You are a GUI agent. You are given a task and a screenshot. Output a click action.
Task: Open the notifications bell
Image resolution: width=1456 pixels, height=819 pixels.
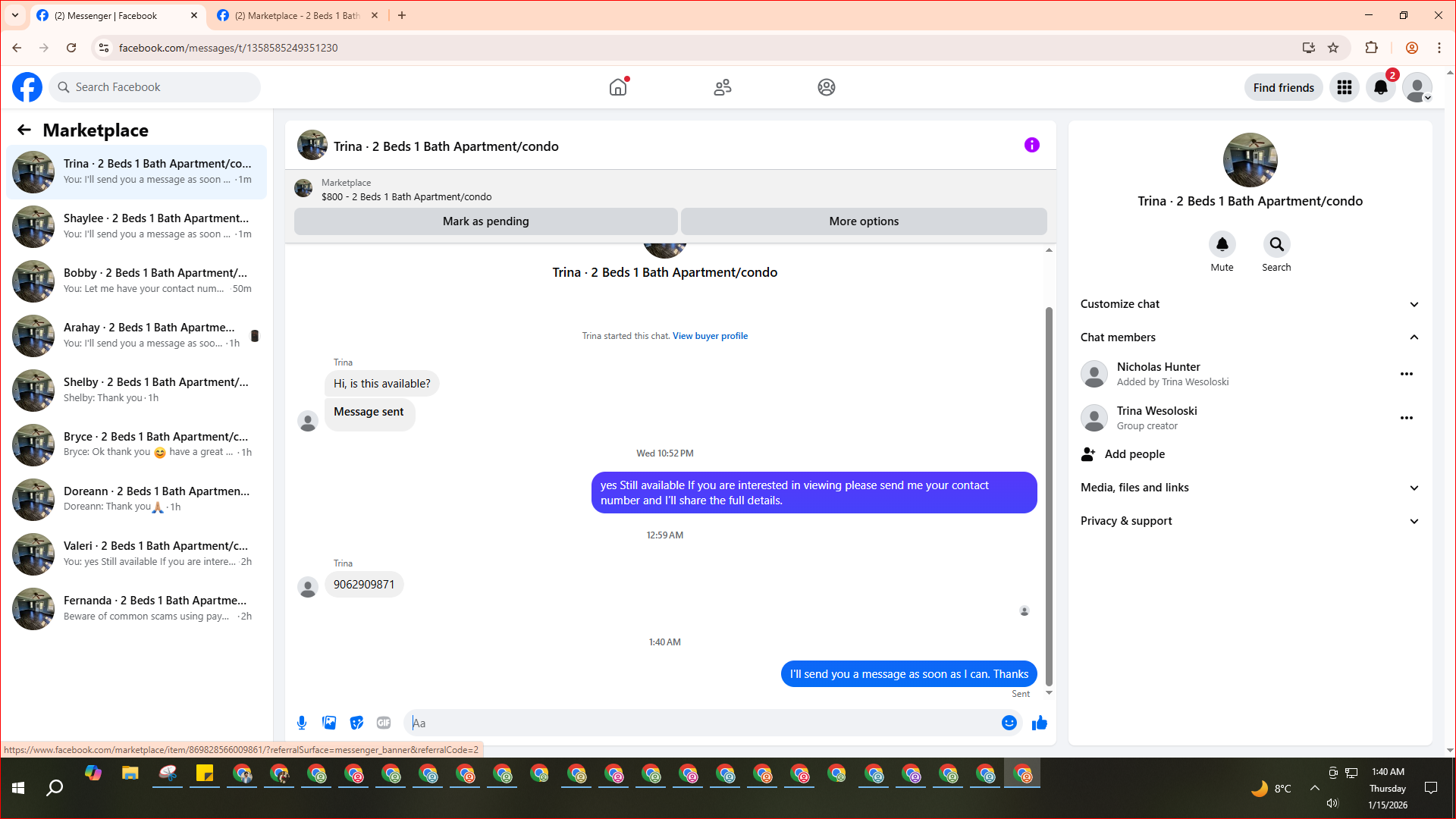point(1381,88)
